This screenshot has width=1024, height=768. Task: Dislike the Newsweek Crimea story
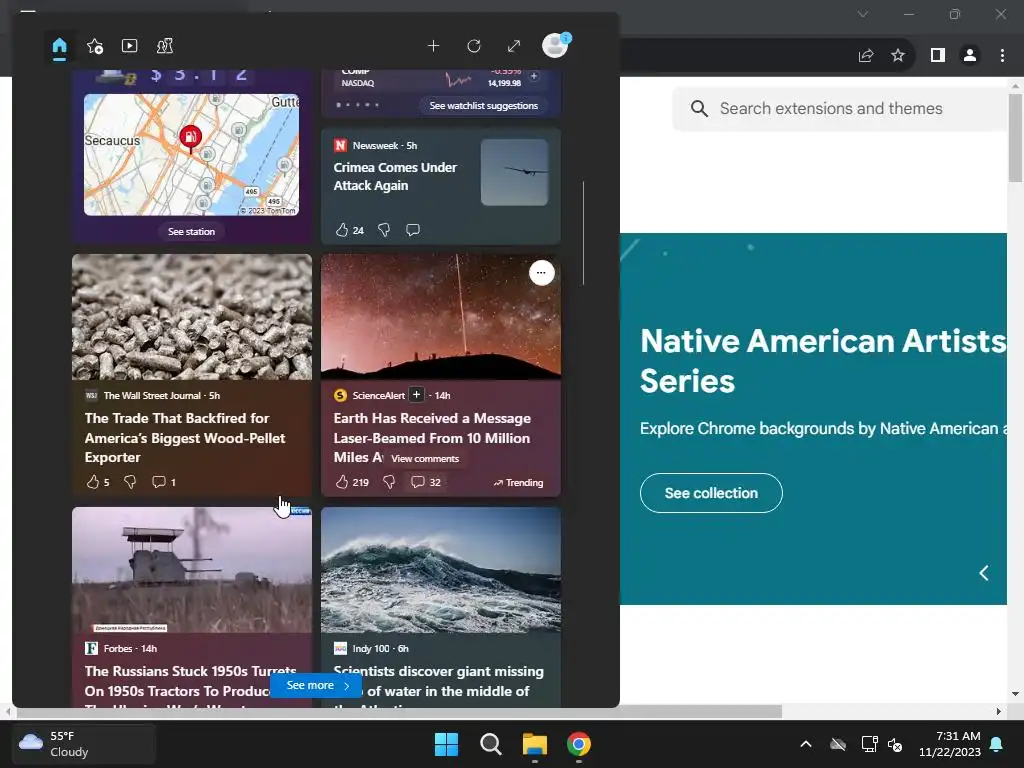(384, 230)
